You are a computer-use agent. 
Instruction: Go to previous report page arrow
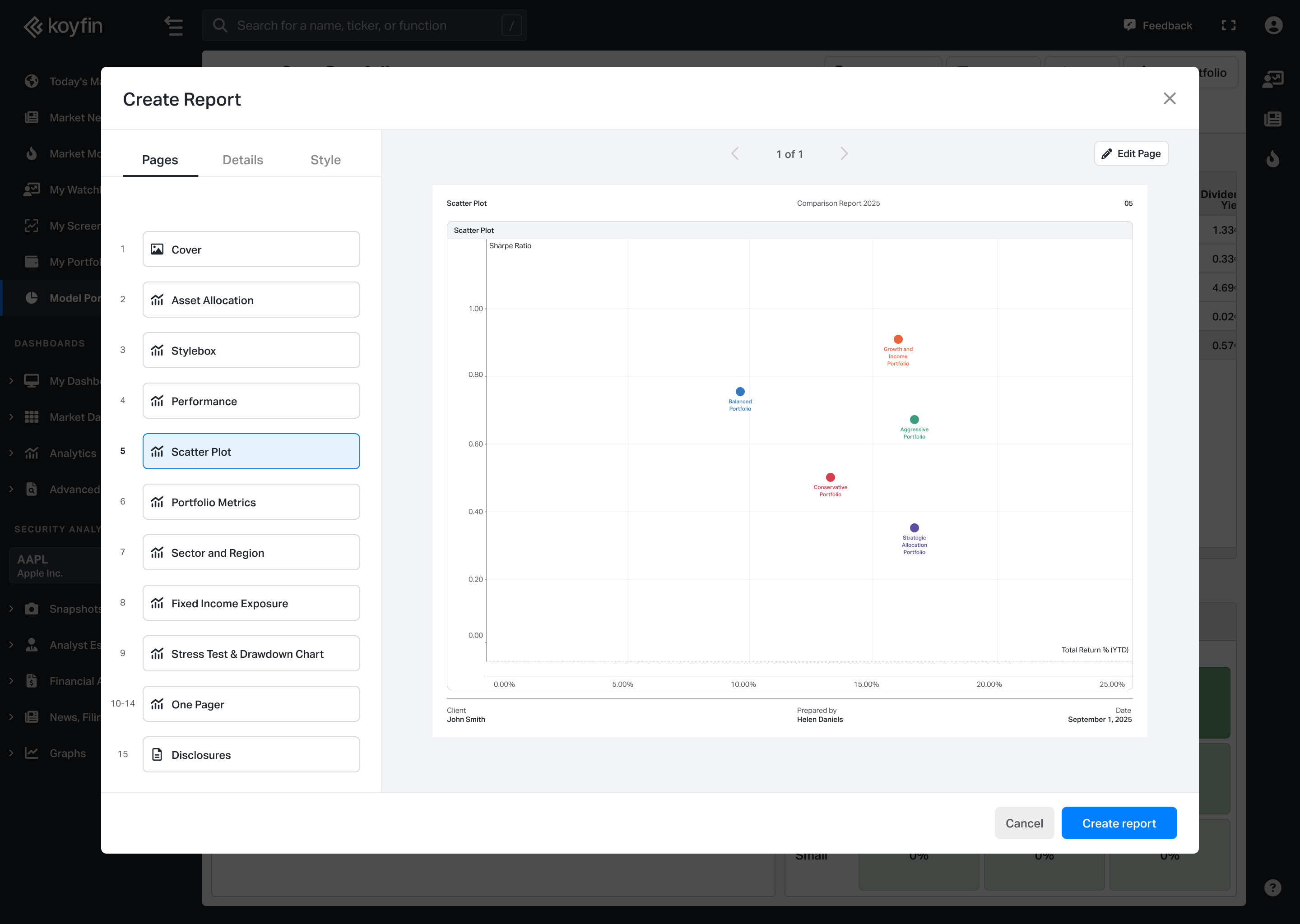pyautogui.click(x=735, y=153)
